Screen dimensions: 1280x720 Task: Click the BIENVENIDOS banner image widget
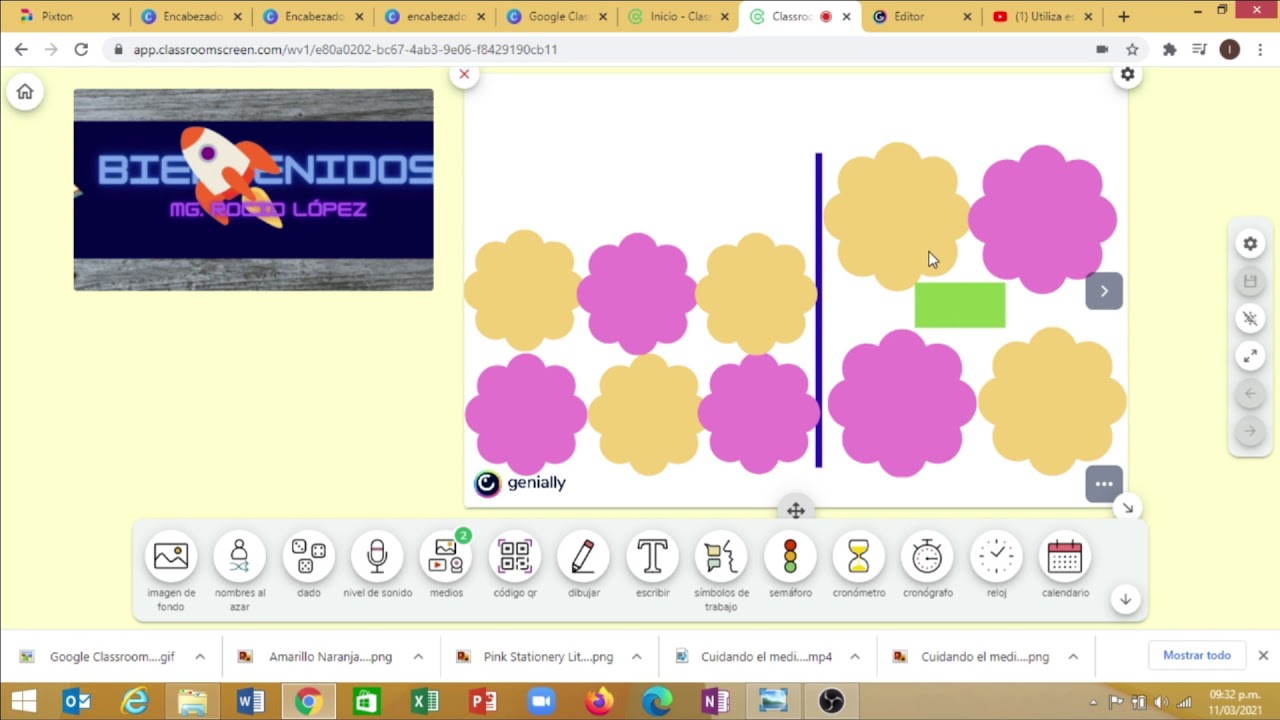(x=253, y=190)
